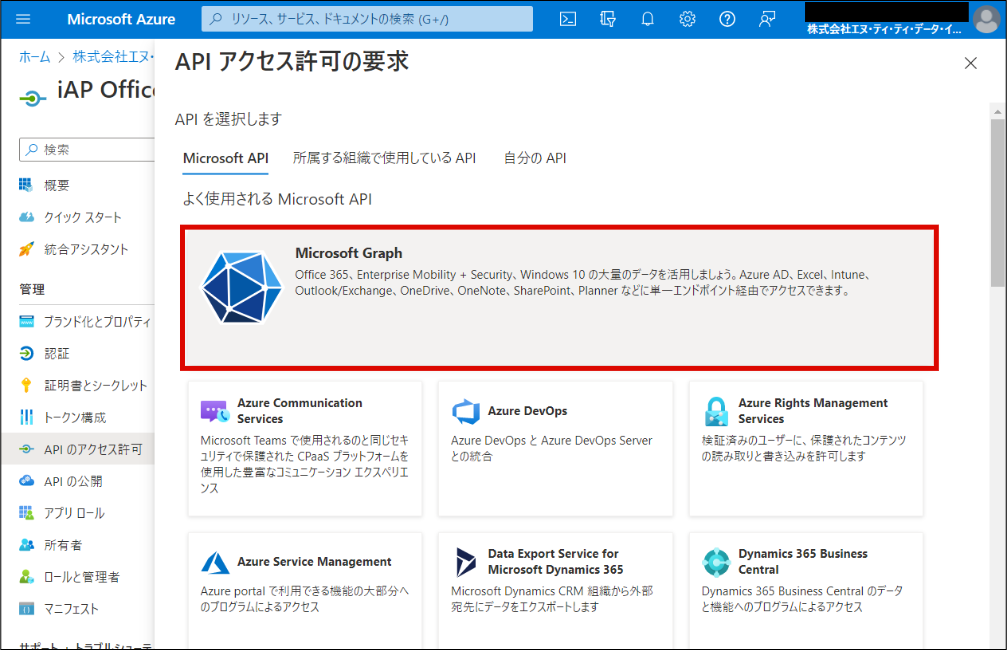The image size is (1007, 650).
Task: Switch to the 自分の API tab
Action: click(x=535, y=158)
